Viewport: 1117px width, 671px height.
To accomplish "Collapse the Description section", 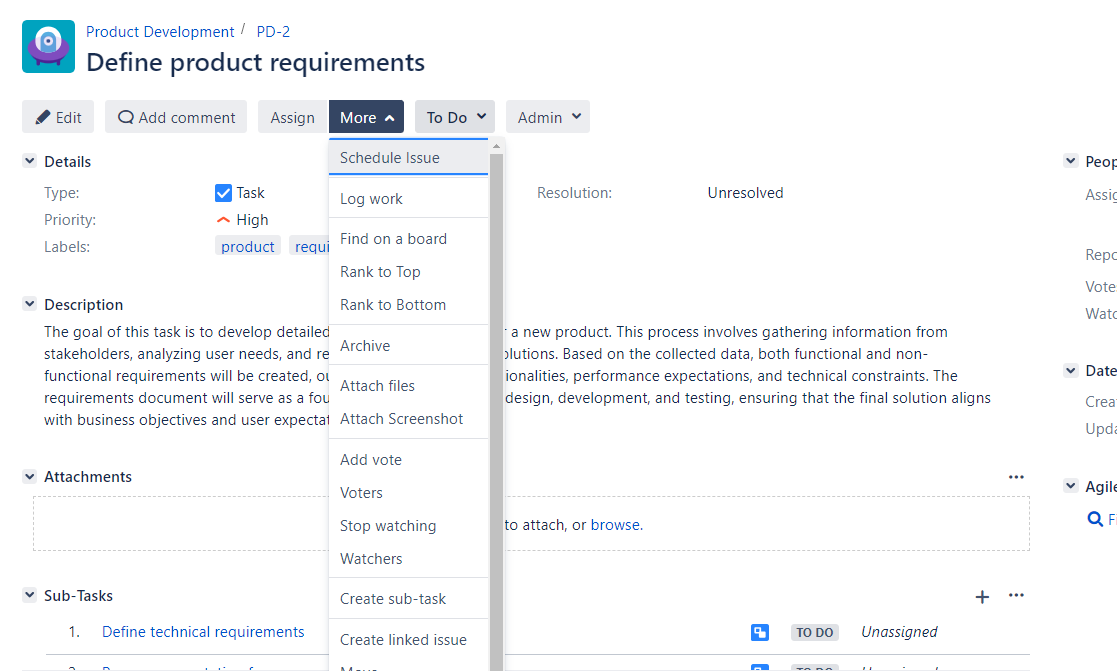I will point(30,305).
